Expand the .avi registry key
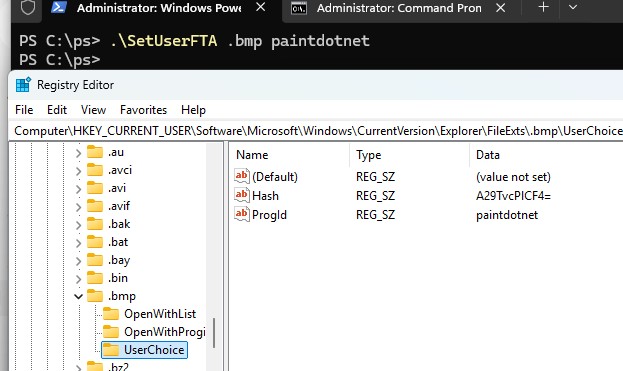The width and height of the screenshot is (623, 371). click(x=78, y=189)
